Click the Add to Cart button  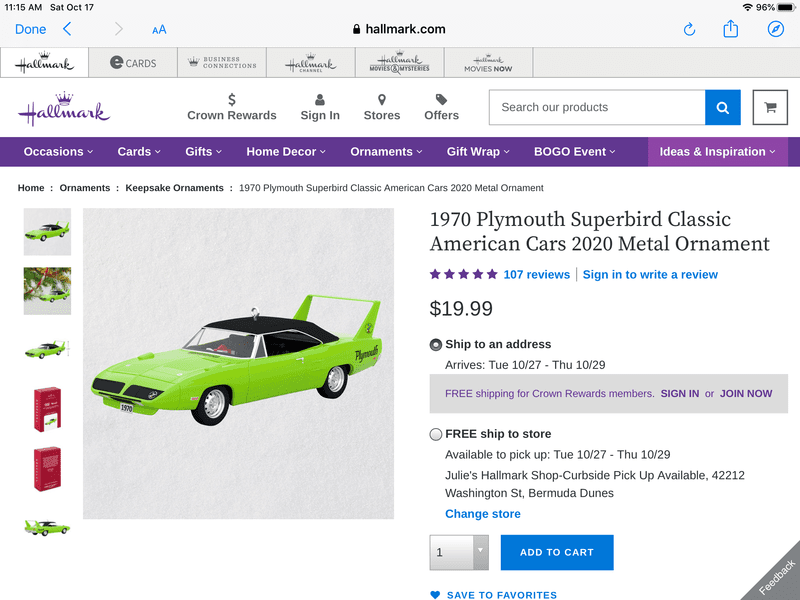[x=557, y=552]
